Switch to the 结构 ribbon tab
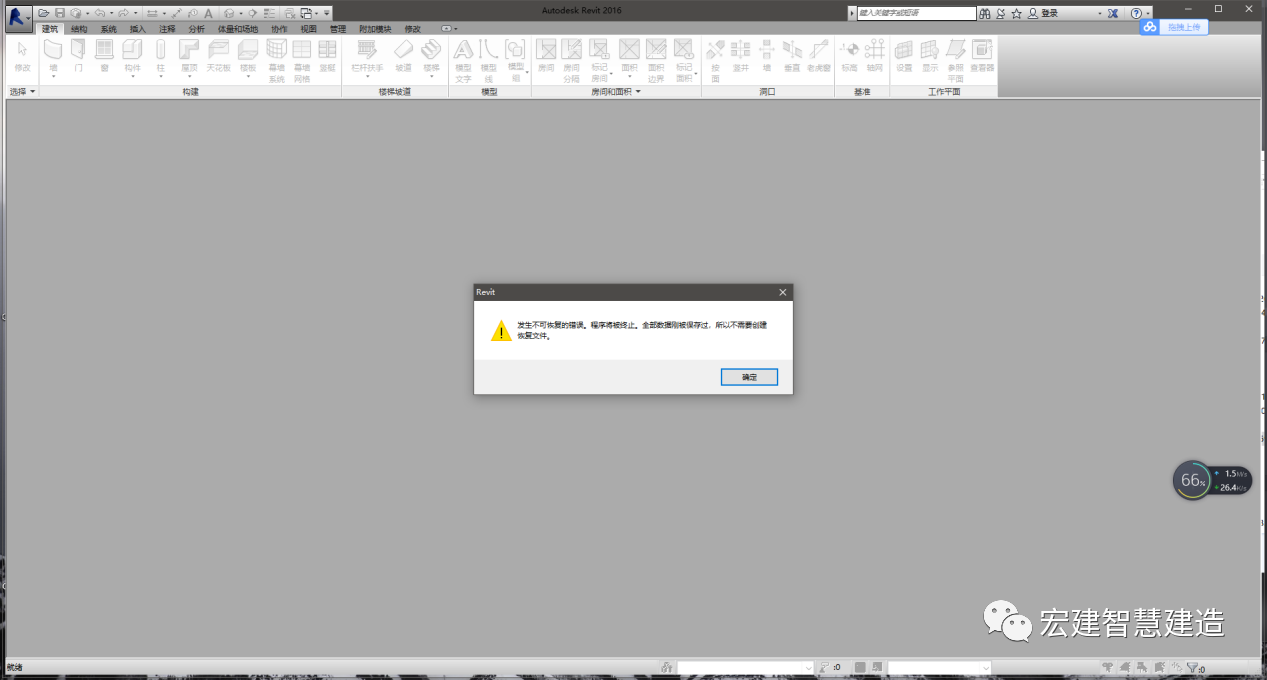This screenshot has height=680, width=1267. tap(79, 29)
